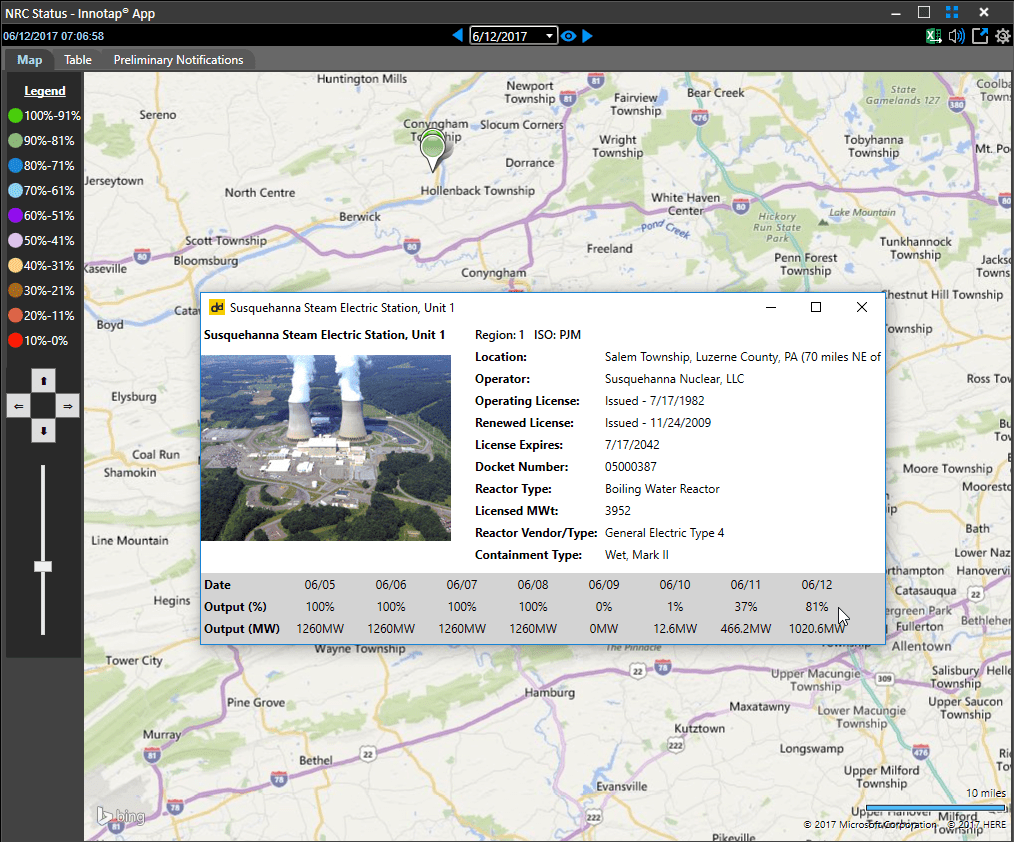Viewport: 1014px width, 842px height.
Task: Click the Wet, Mark II containment value
Action: point(637,555)
